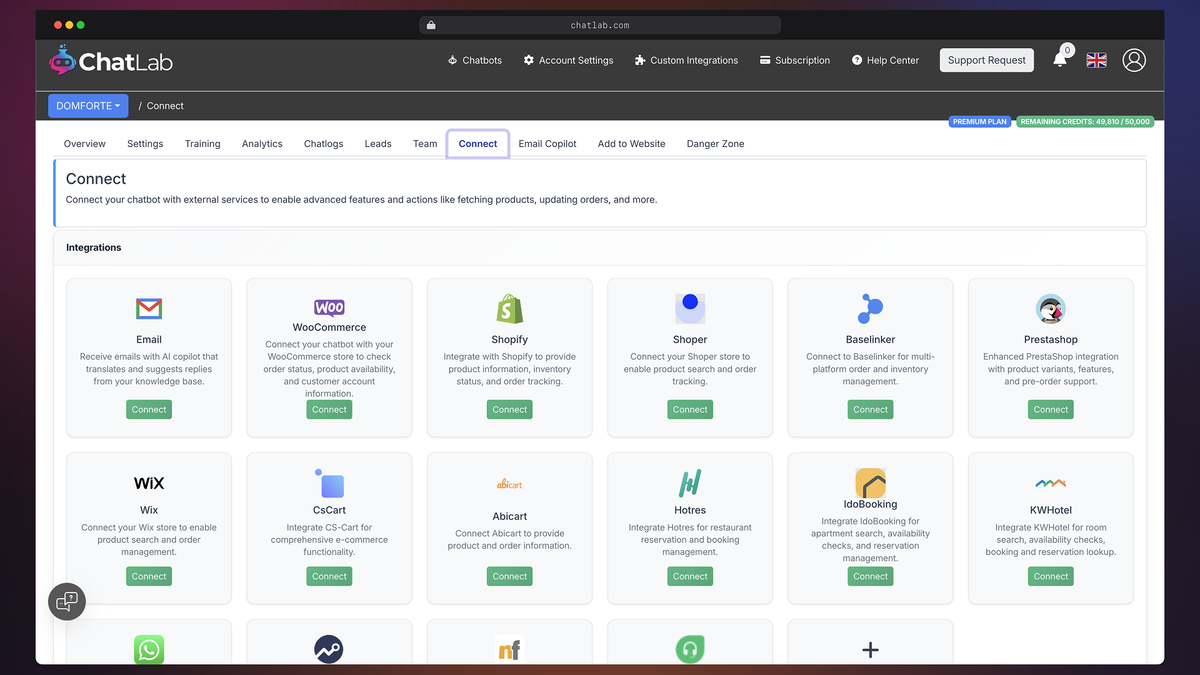Open the notifications bell icon
Screen dimensions: 1200x675
1060,59
